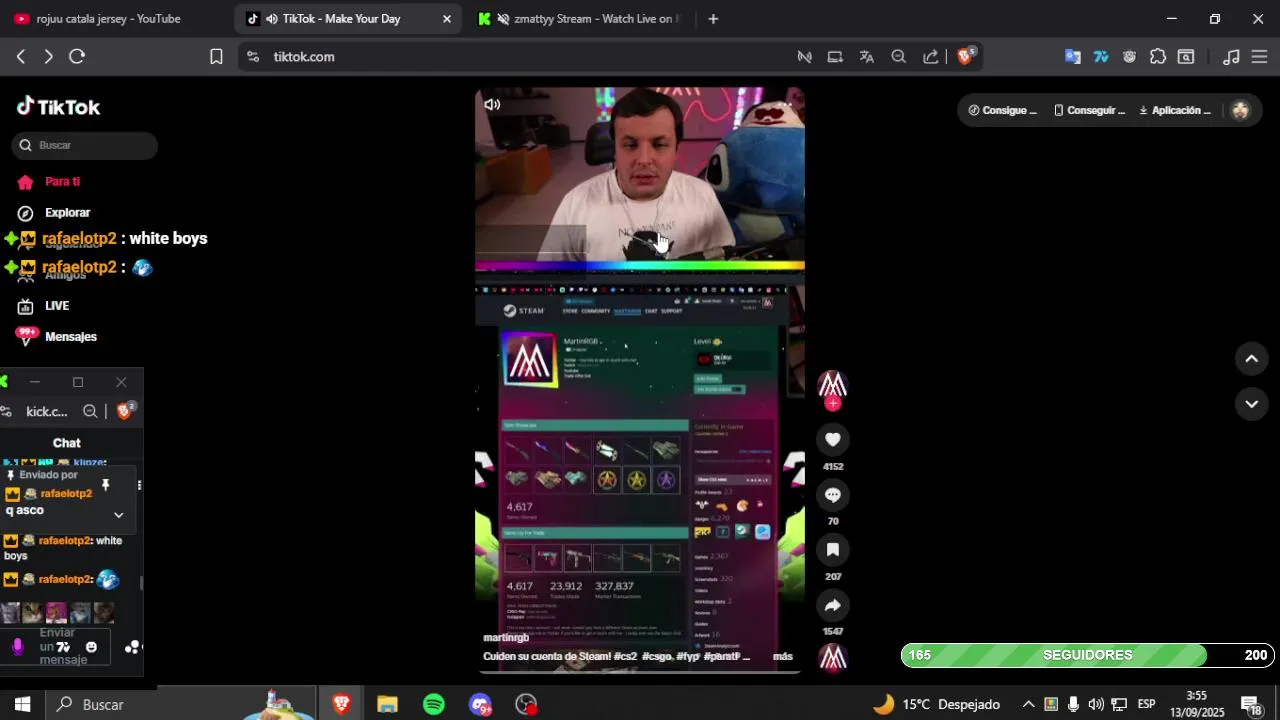Open the Explorar page
This screenshot has width=1280, height=720.
[54, 213]
